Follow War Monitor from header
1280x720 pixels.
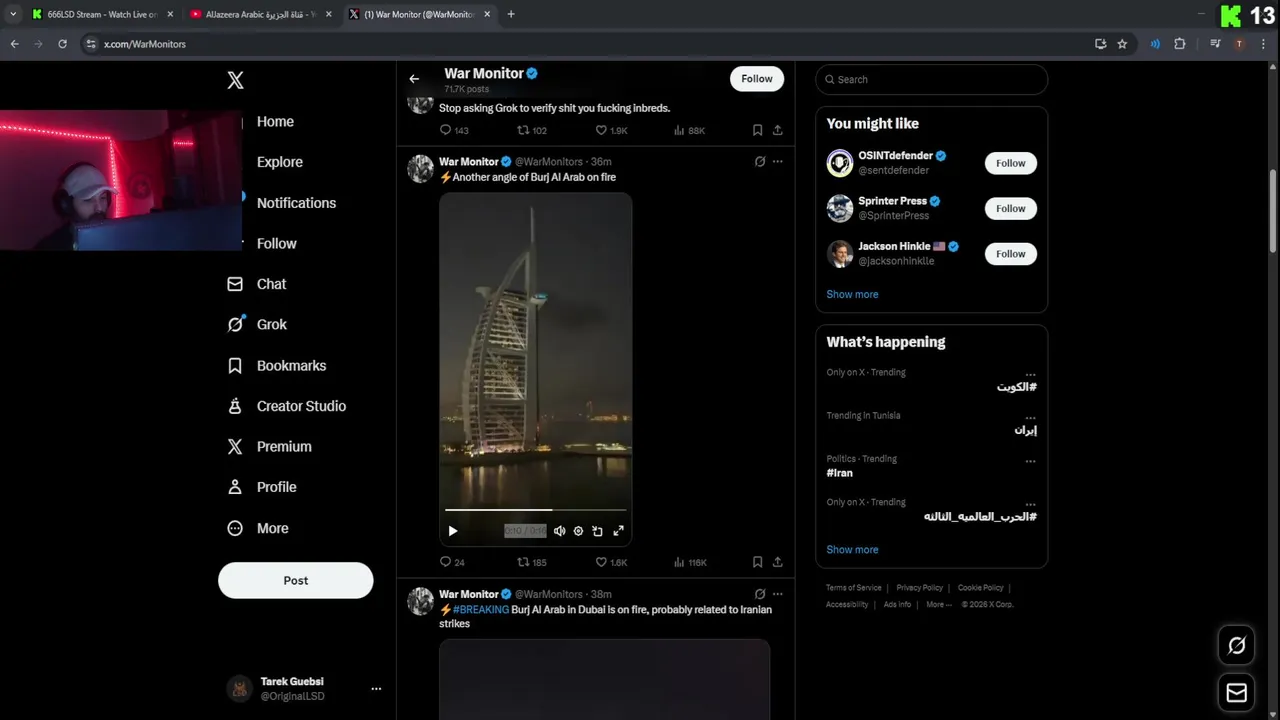click(757, 79)
